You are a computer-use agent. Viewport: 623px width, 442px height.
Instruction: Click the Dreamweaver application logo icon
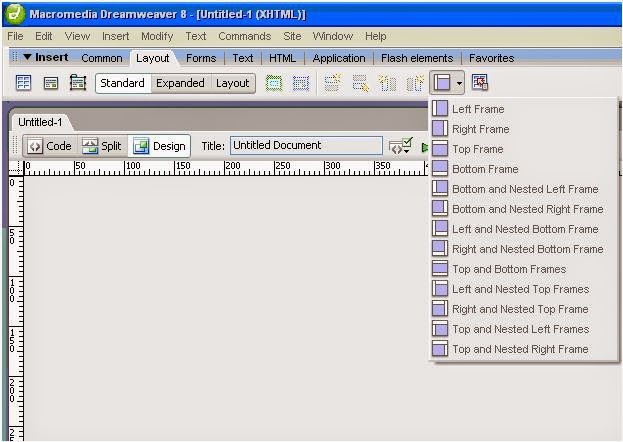(14, 14)
